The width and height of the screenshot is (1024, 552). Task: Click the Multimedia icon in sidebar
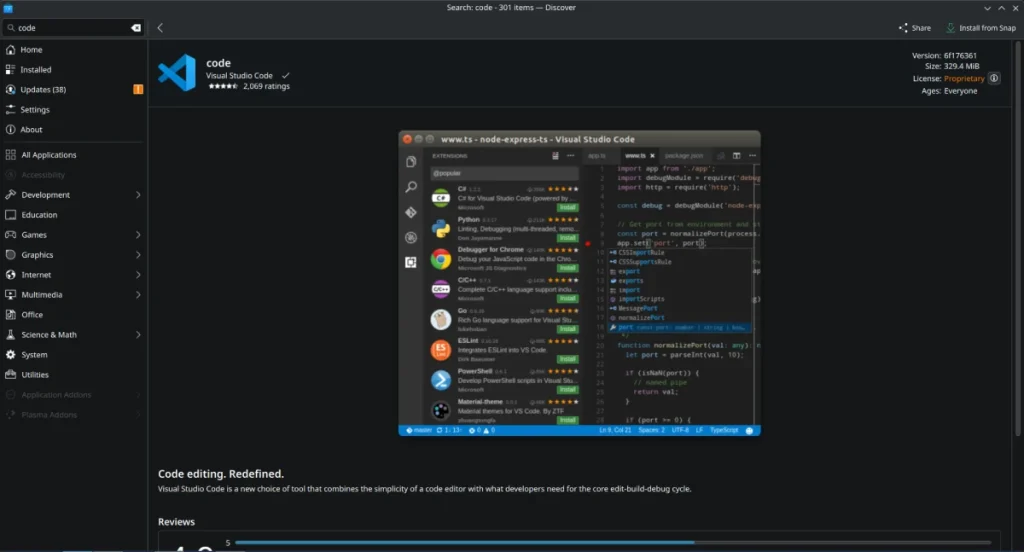pos(10,295)
